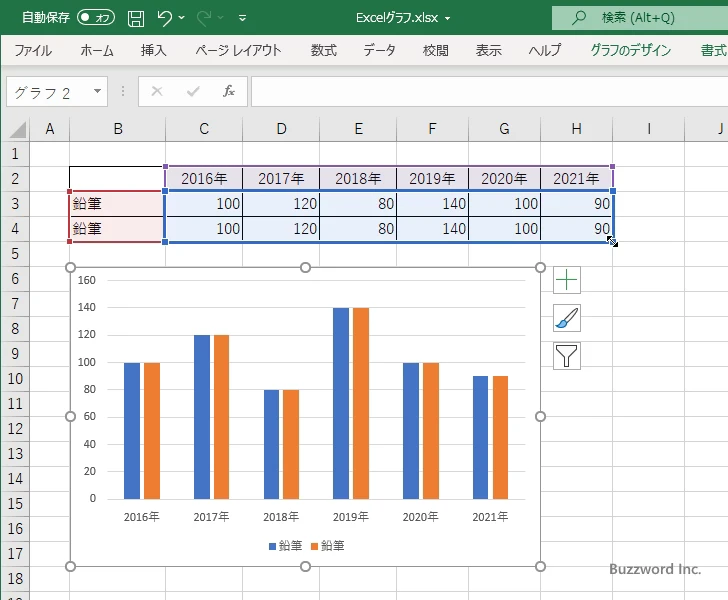Screen dimensions: 728x600
Task: Open the グラフのデザイン tab
Action: click(x=630, y=50)
